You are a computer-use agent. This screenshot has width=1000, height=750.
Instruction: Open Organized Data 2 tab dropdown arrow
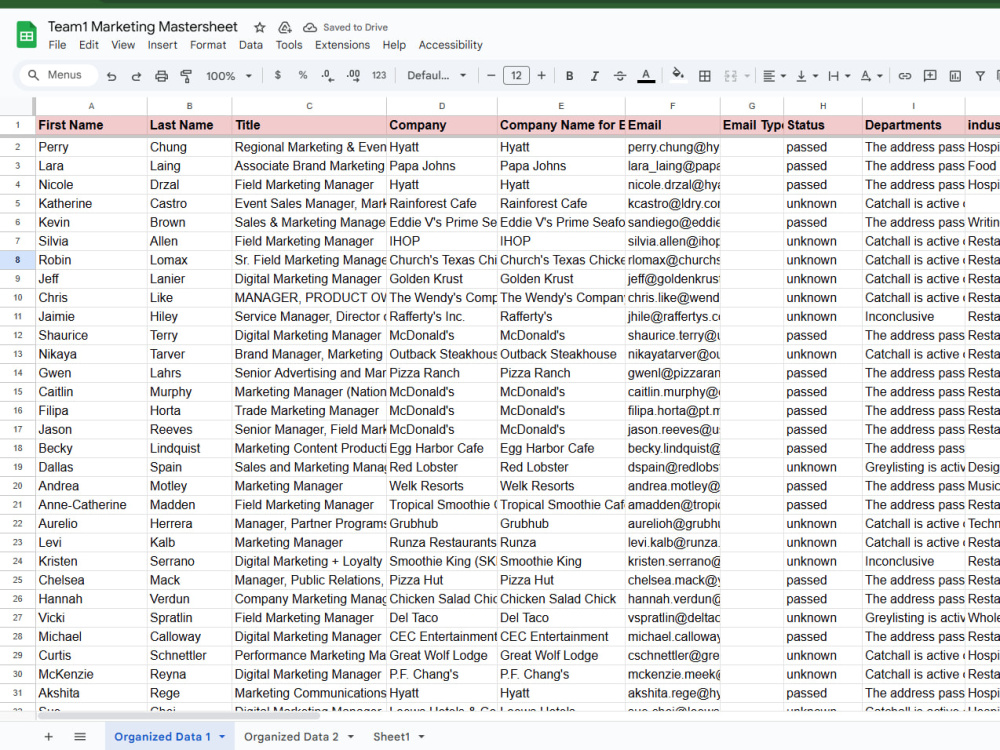351,737
